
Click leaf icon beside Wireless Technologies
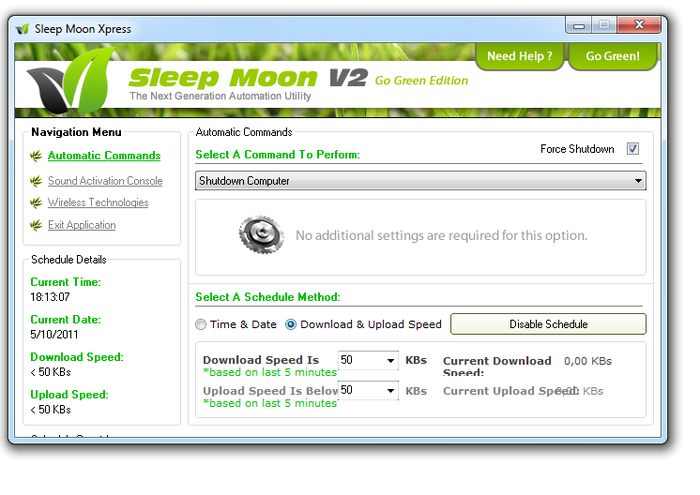36,203
